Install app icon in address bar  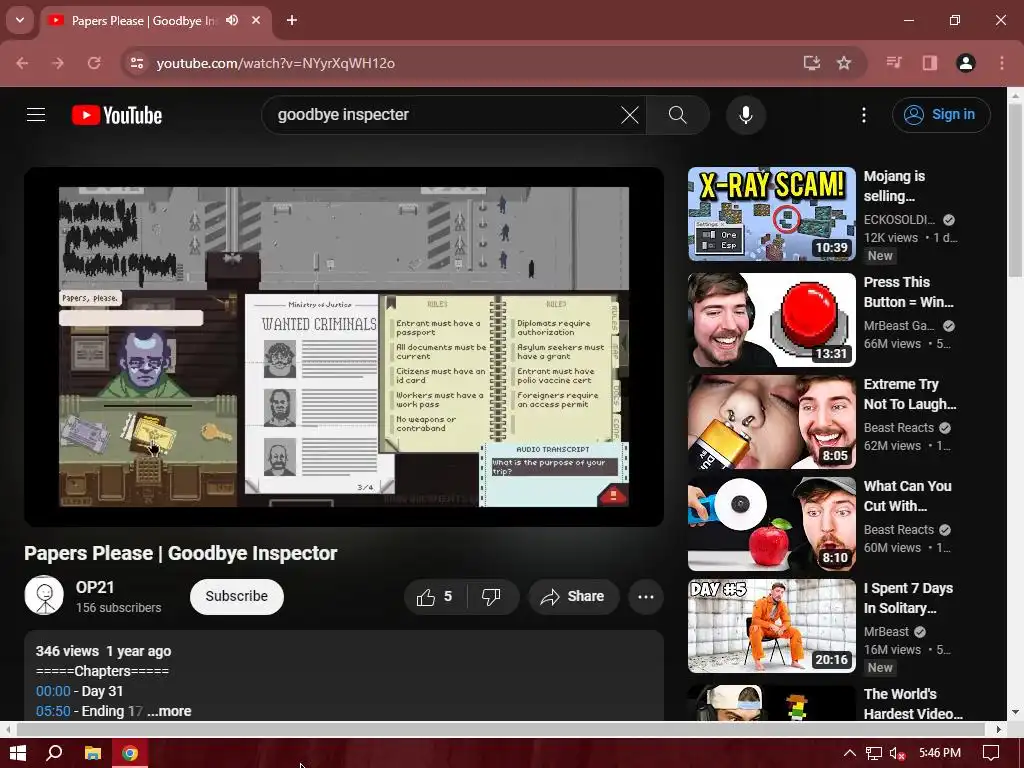811,63
